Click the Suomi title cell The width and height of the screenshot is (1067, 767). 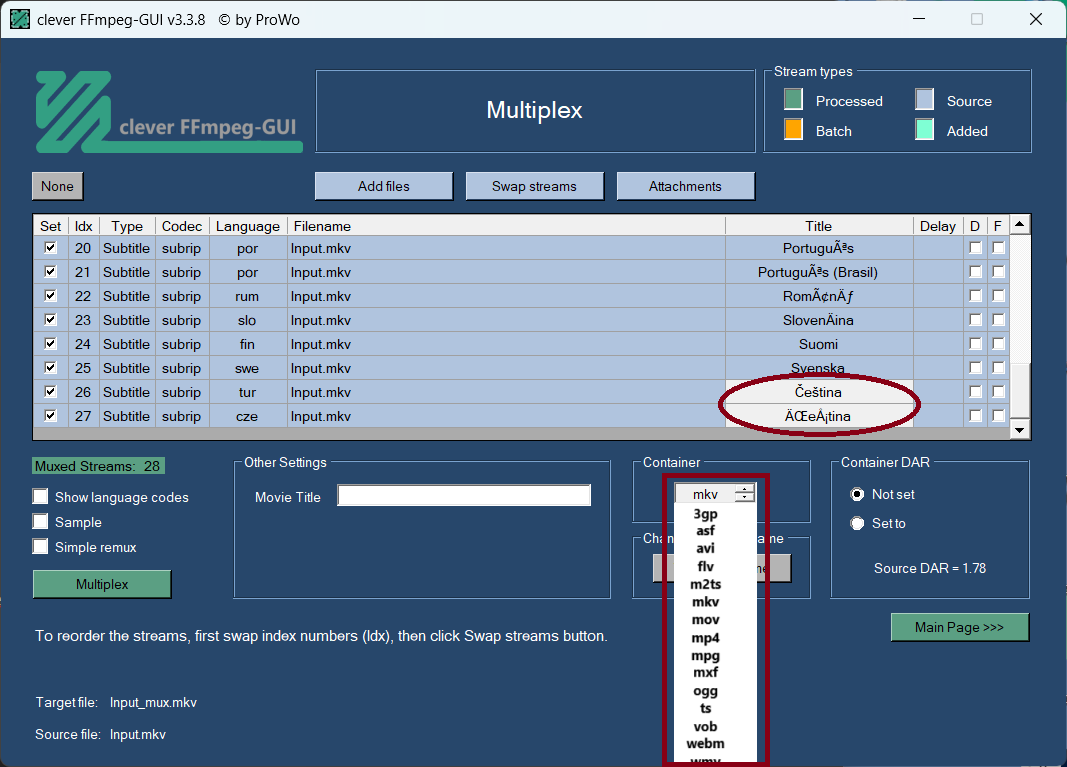tap(819, 344)
